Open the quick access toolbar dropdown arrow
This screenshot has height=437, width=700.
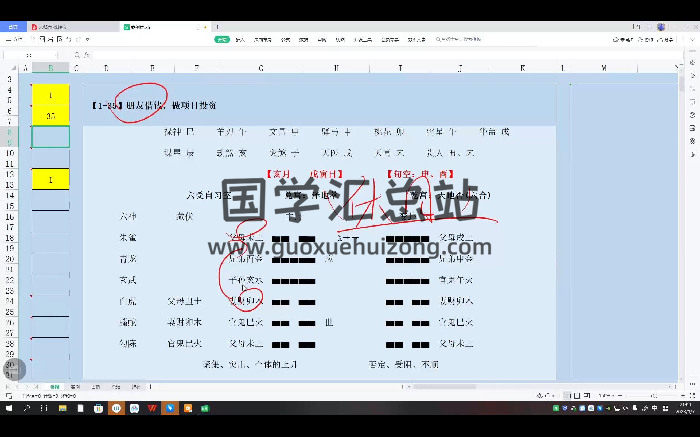(x=88, y=39)
